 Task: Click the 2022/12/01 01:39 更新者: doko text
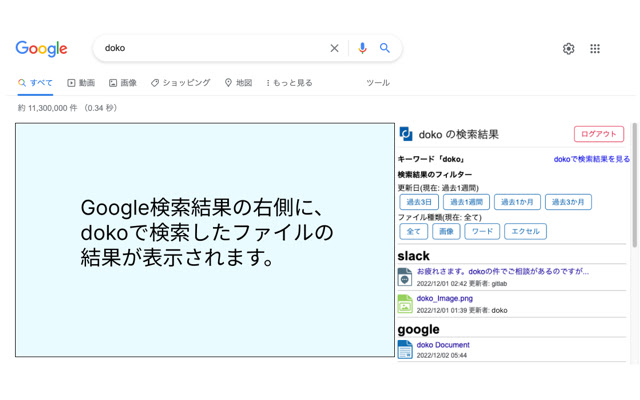click(x=462, y=310)
